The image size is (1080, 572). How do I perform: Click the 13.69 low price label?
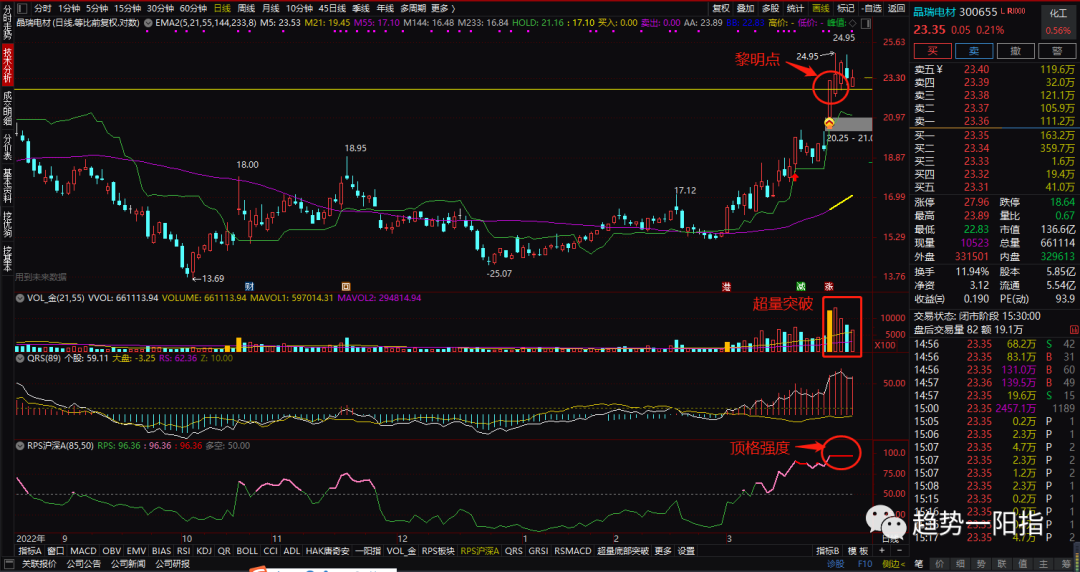tap(213, 278)
